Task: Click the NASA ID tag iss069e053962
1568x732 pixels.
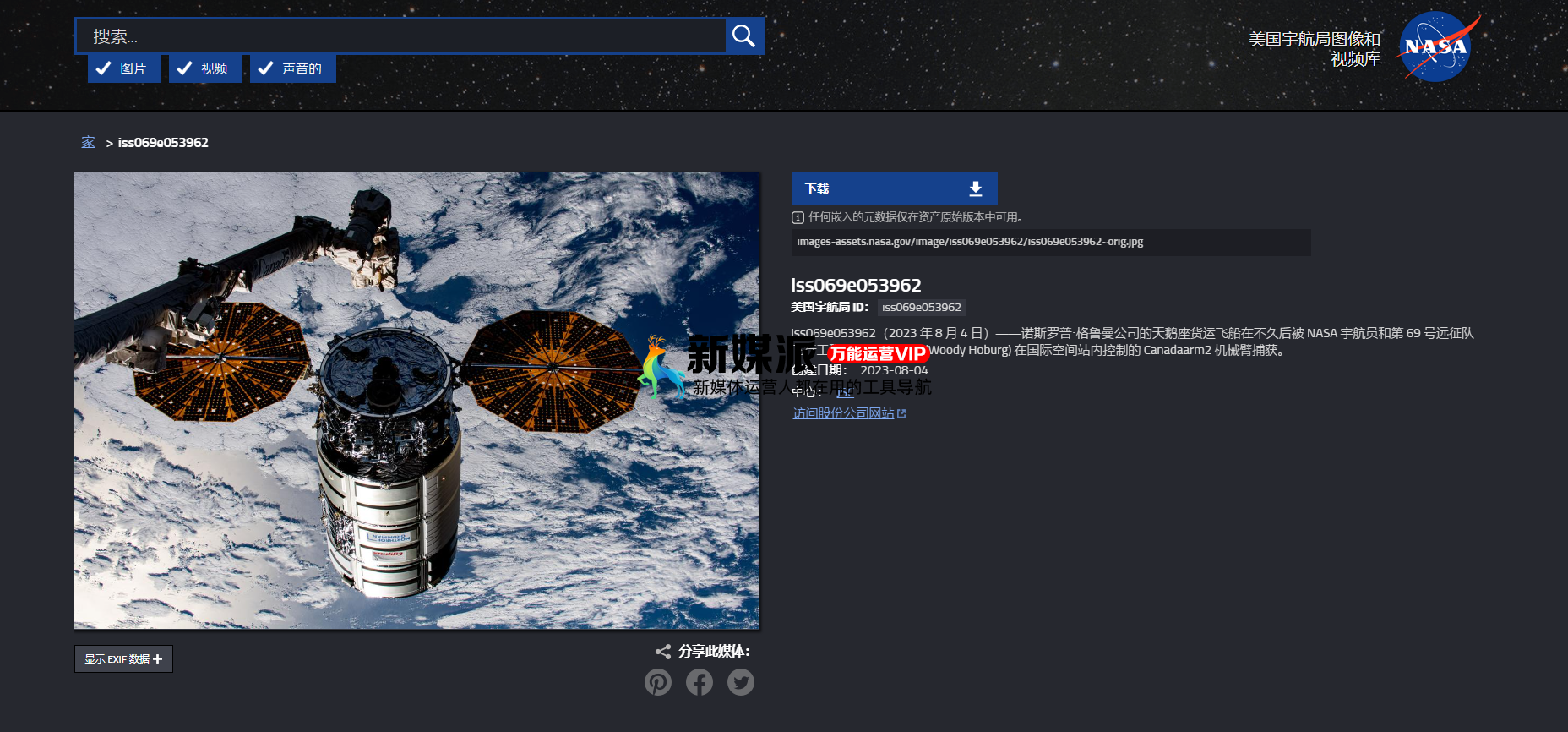Action: 922,308
